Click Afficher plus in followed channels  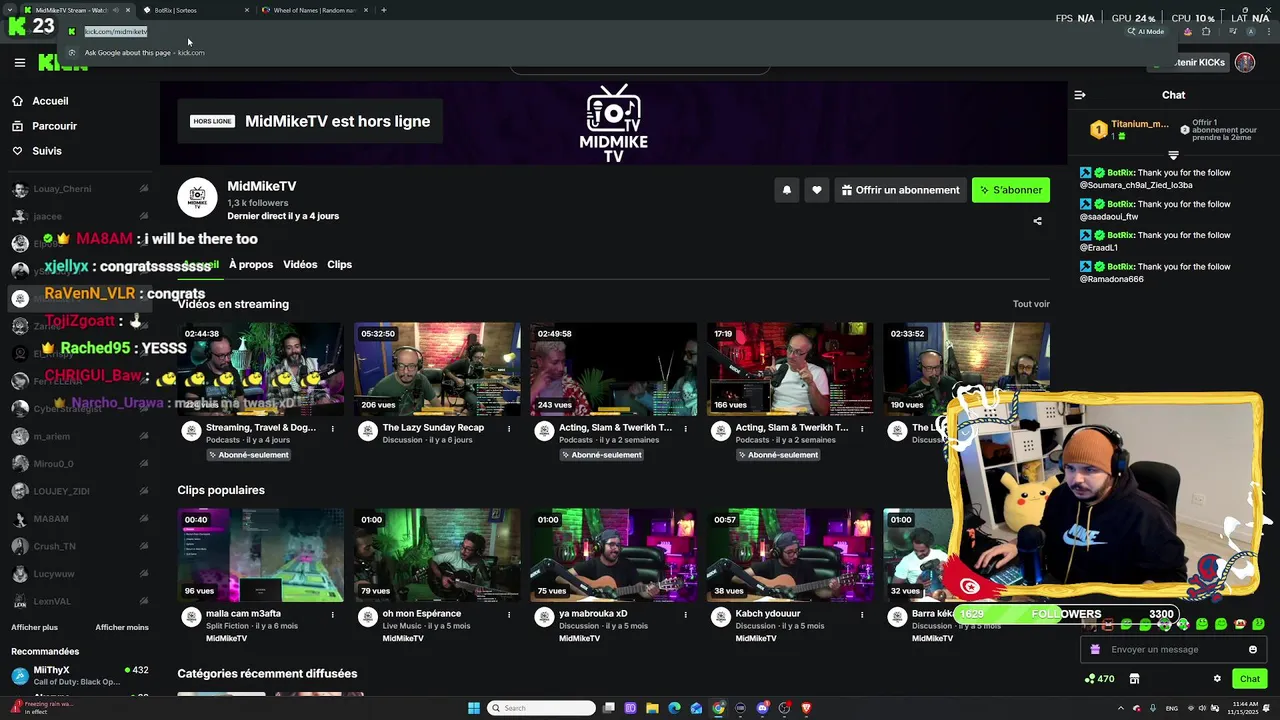(35, 627)
